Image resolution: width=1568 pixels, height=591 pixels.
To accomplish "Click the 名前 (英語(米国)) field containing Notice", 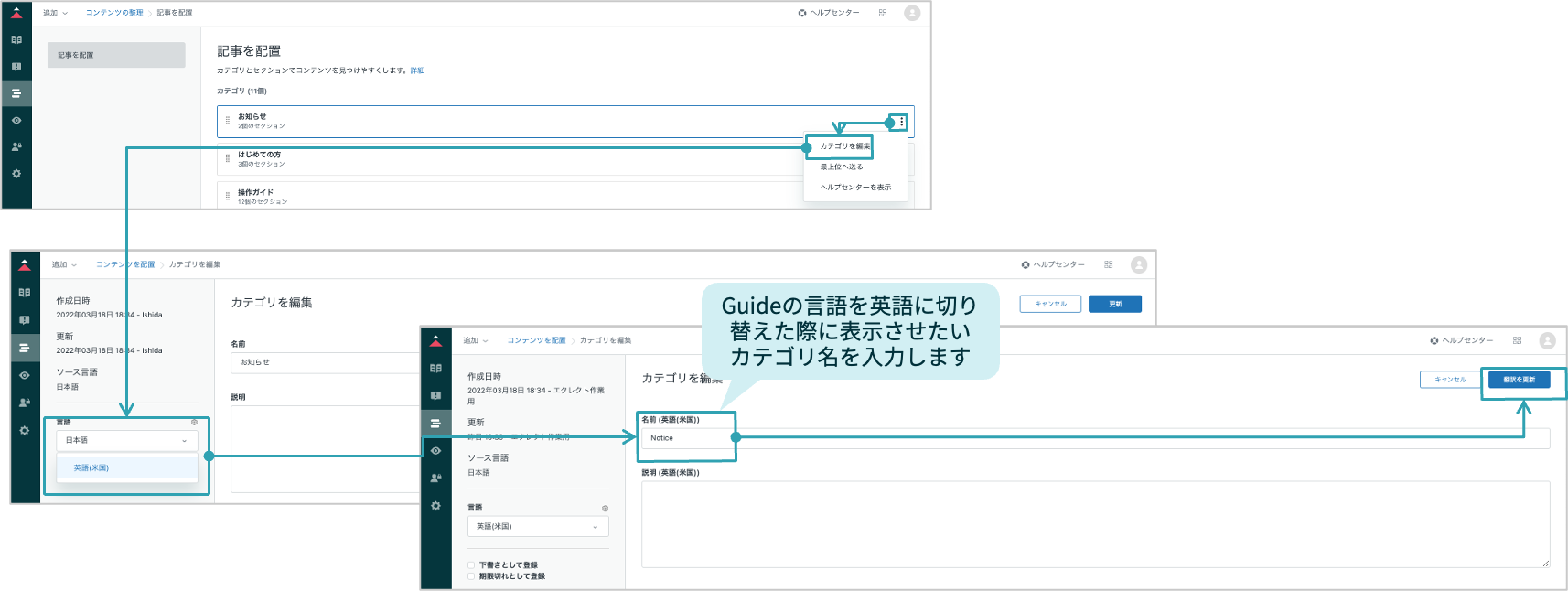I will (x=1096, y=438).
